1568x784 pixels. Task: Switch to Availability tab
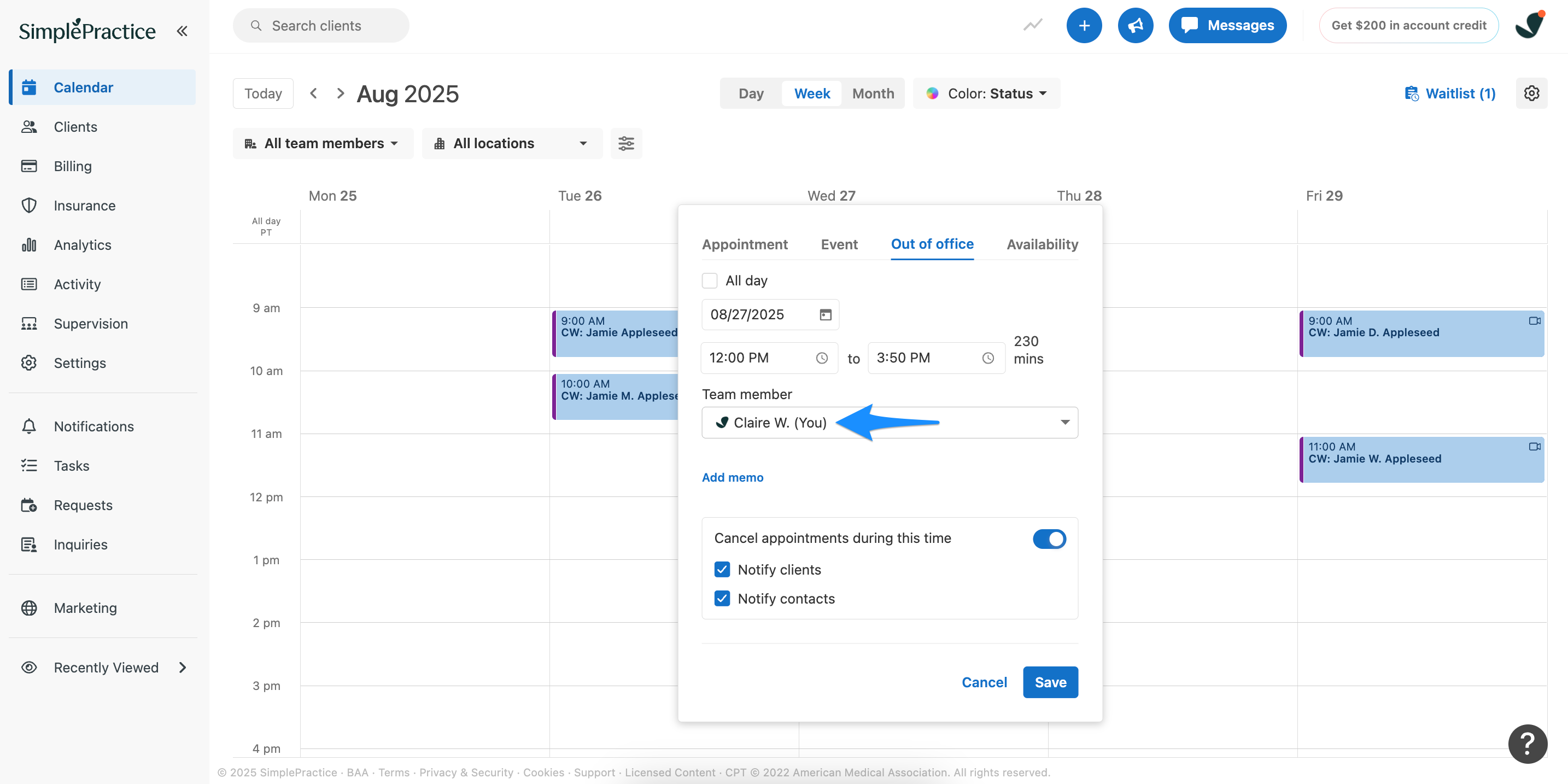pyautogui.click(x=1042, y=244)
